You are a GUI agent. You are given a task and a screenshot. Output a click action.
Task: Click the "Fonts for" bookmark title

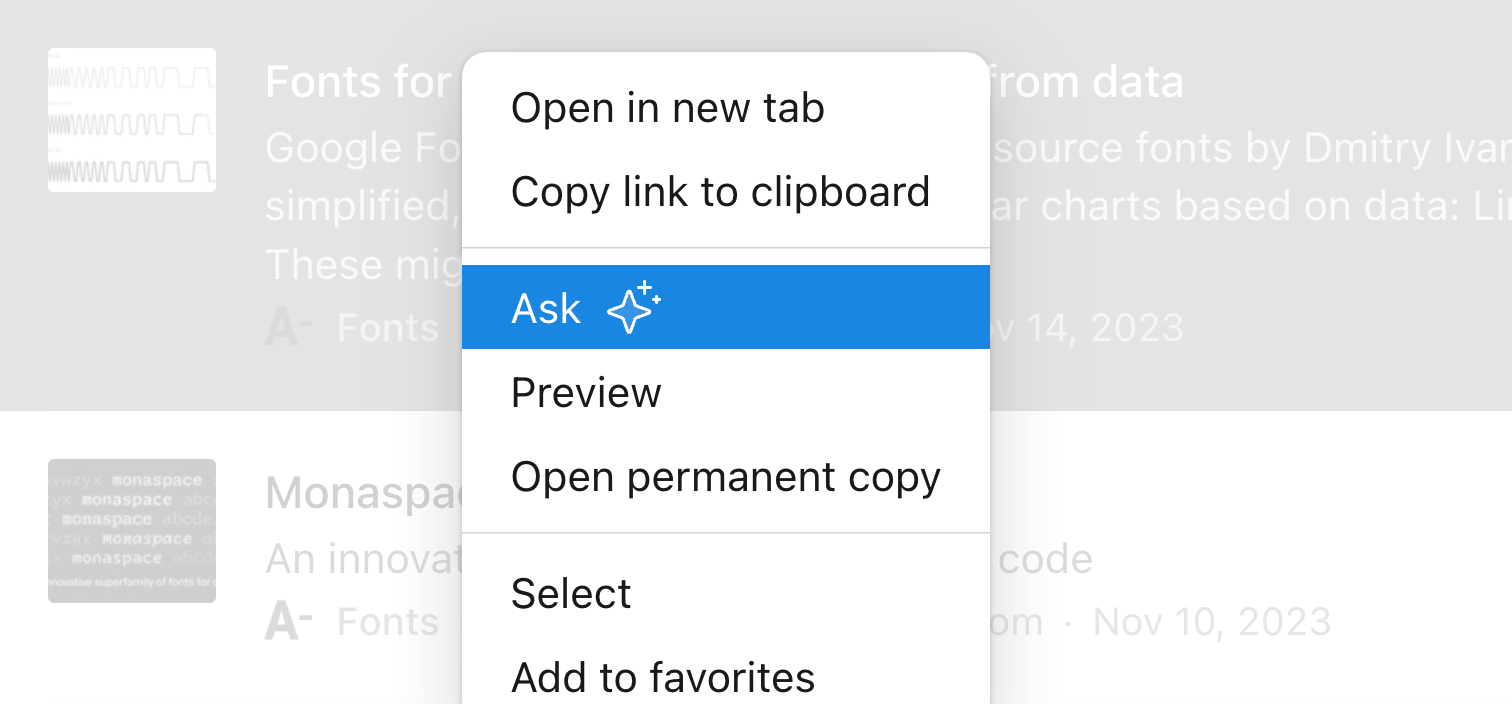tap(360, 82)
